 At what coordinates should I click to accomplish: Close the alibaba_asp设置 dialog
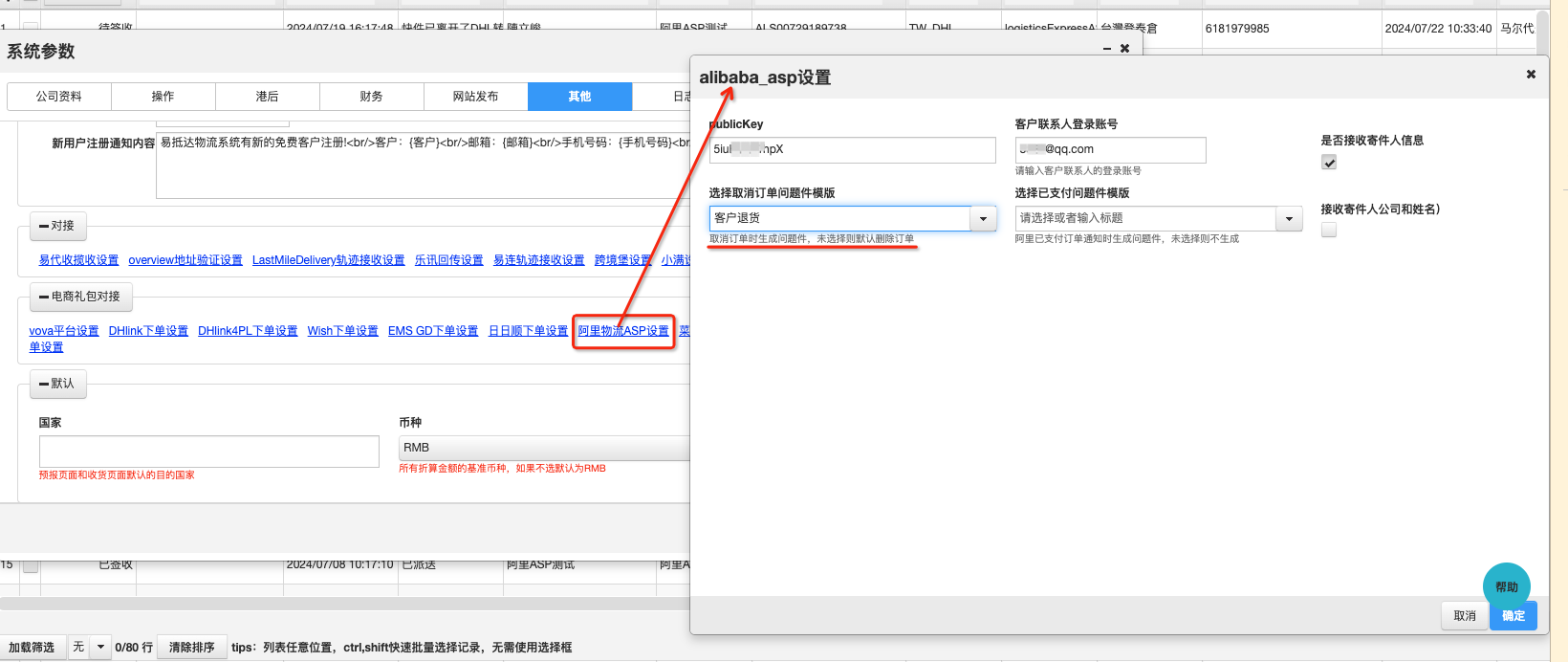coord(1531,74)
